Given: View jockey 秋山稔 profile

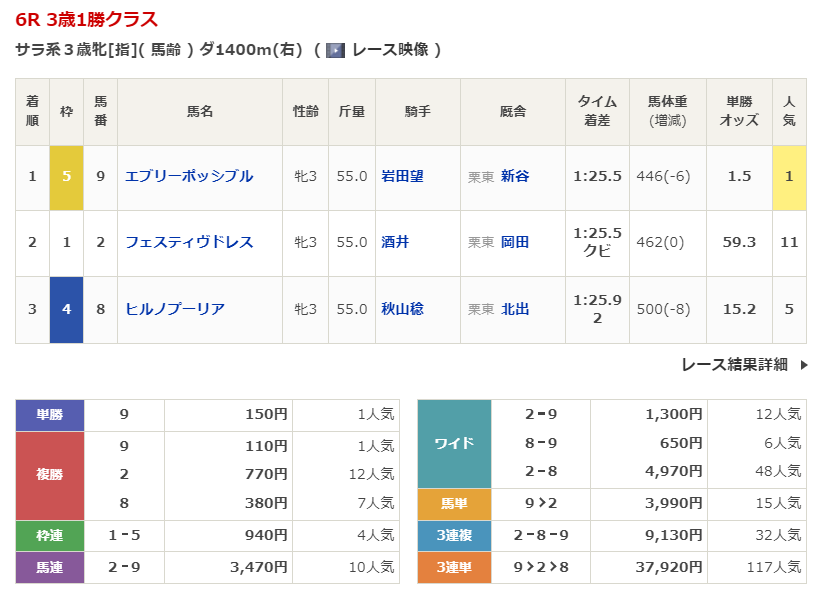Looking at the screenshot, I should click(x=402, y=309).
